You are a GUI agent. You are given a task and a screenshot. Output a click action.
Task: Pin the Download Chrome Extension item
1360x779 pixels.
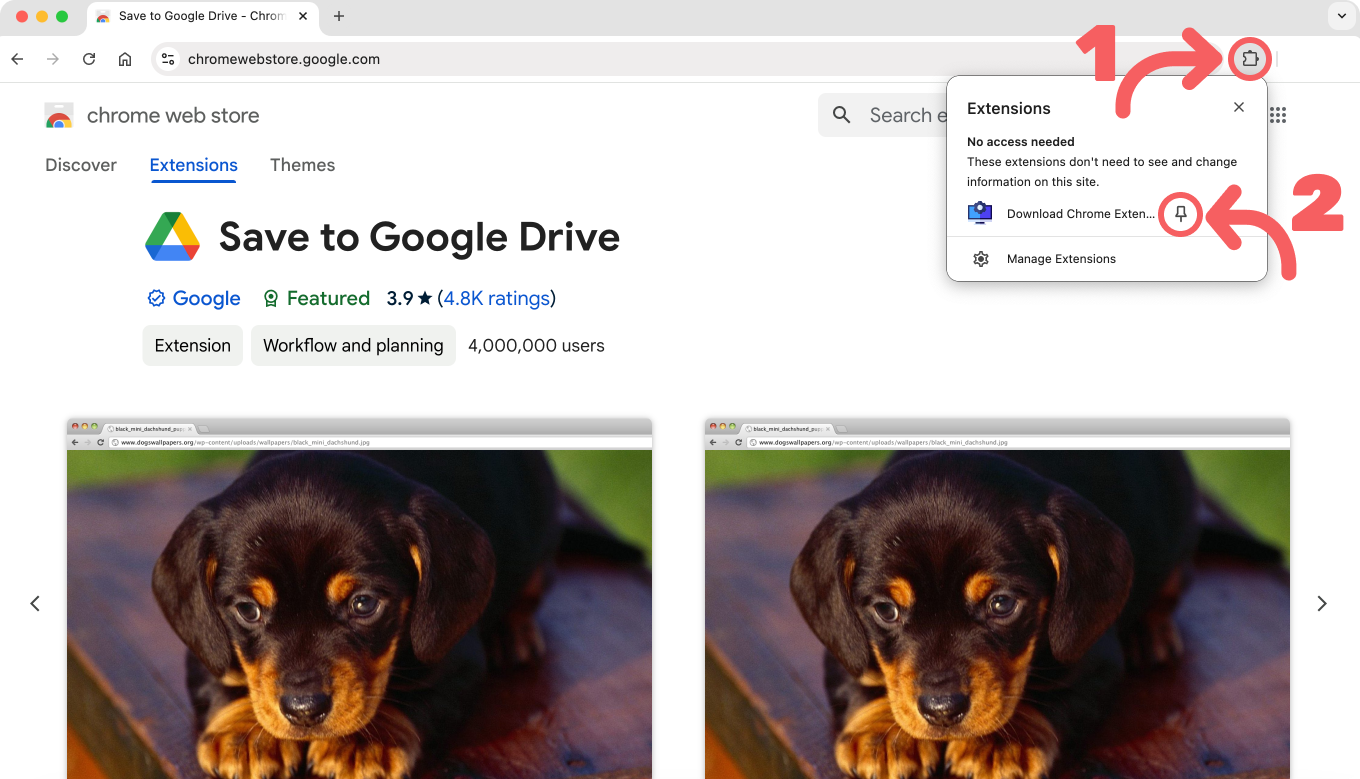pos(1181,214)
